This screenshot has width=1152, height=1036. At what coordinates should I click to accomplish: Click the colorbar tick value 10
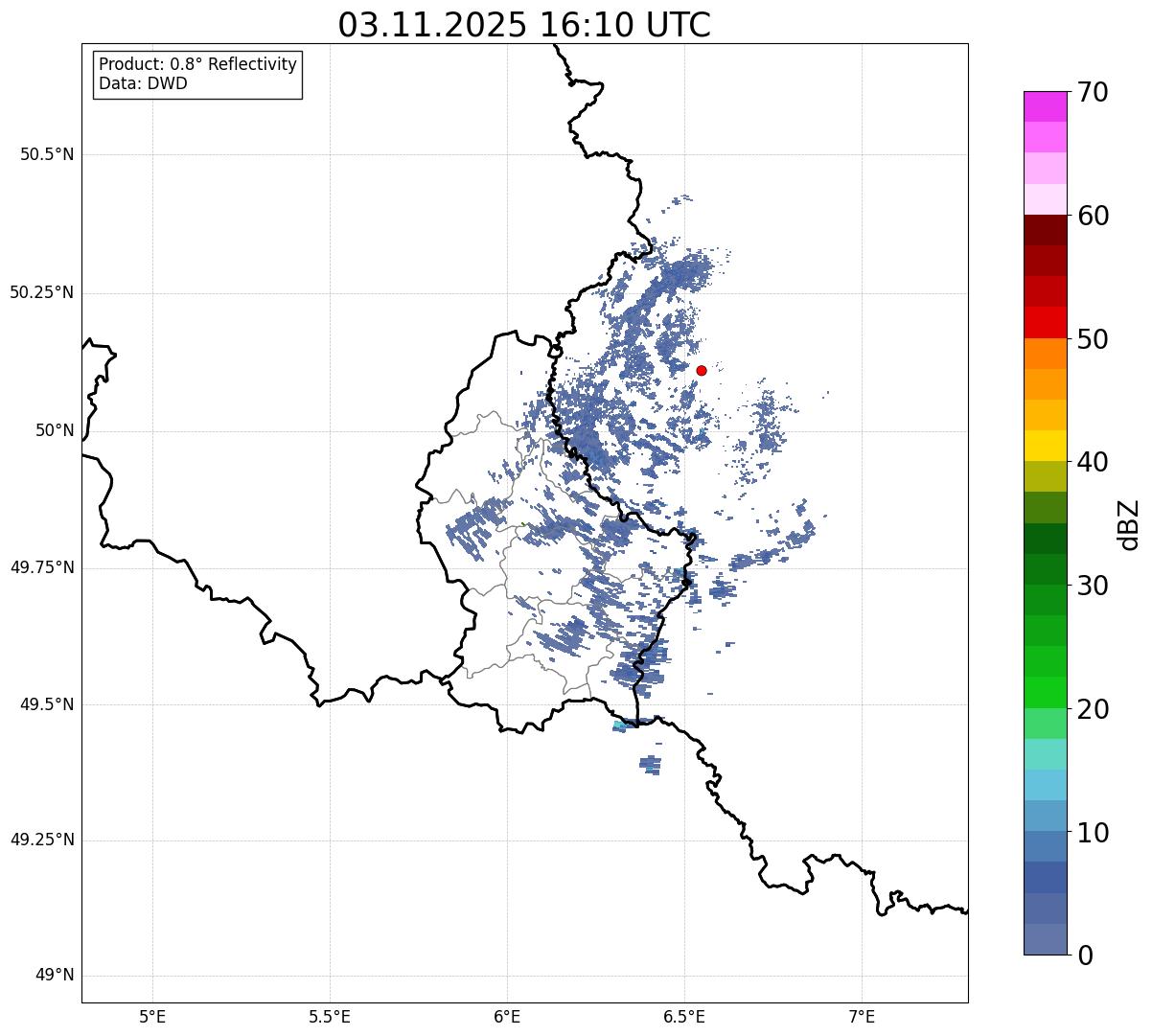(1093, 833)
